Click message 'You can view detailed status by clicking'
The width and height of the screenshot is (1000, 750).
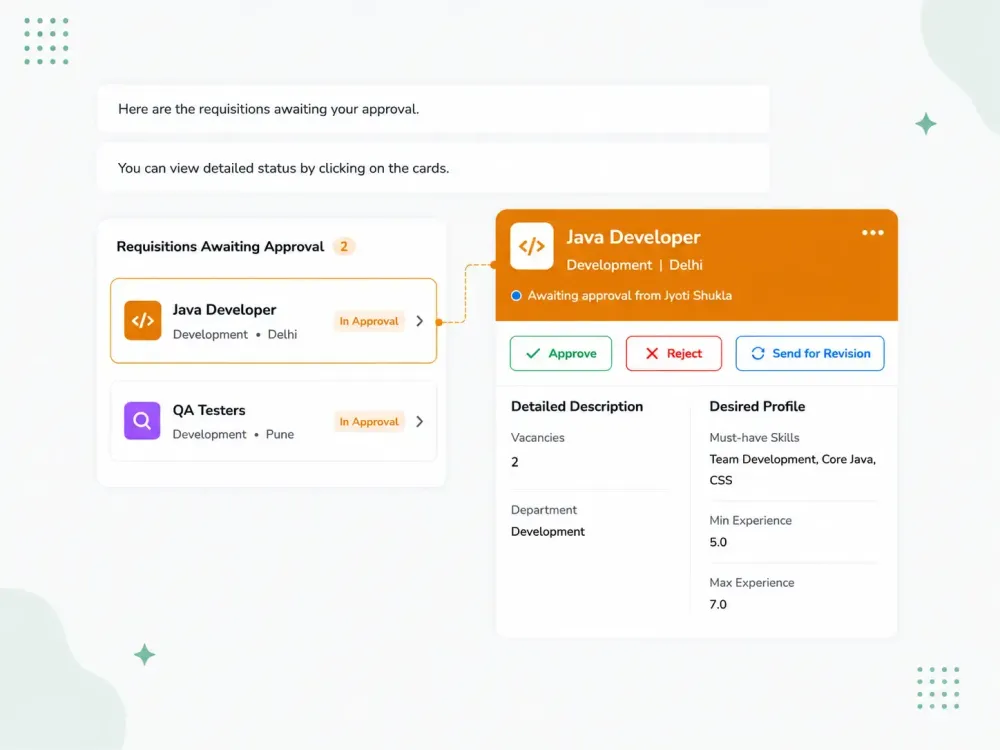click(283, 168)
